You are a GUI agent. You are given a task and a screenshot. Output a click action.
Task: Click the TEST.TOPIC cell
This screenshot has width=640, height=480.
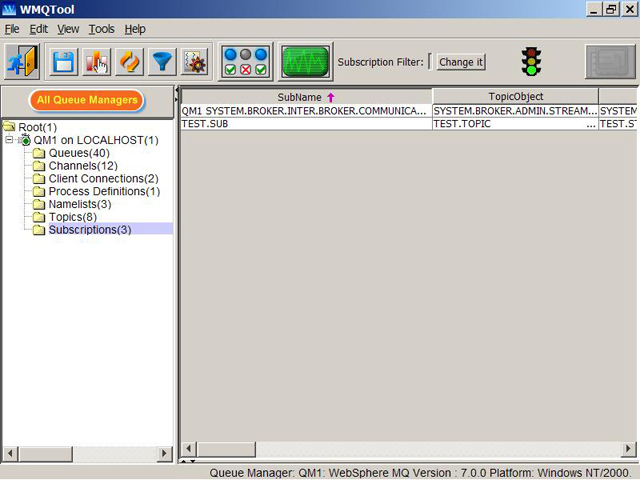[516, 124]
